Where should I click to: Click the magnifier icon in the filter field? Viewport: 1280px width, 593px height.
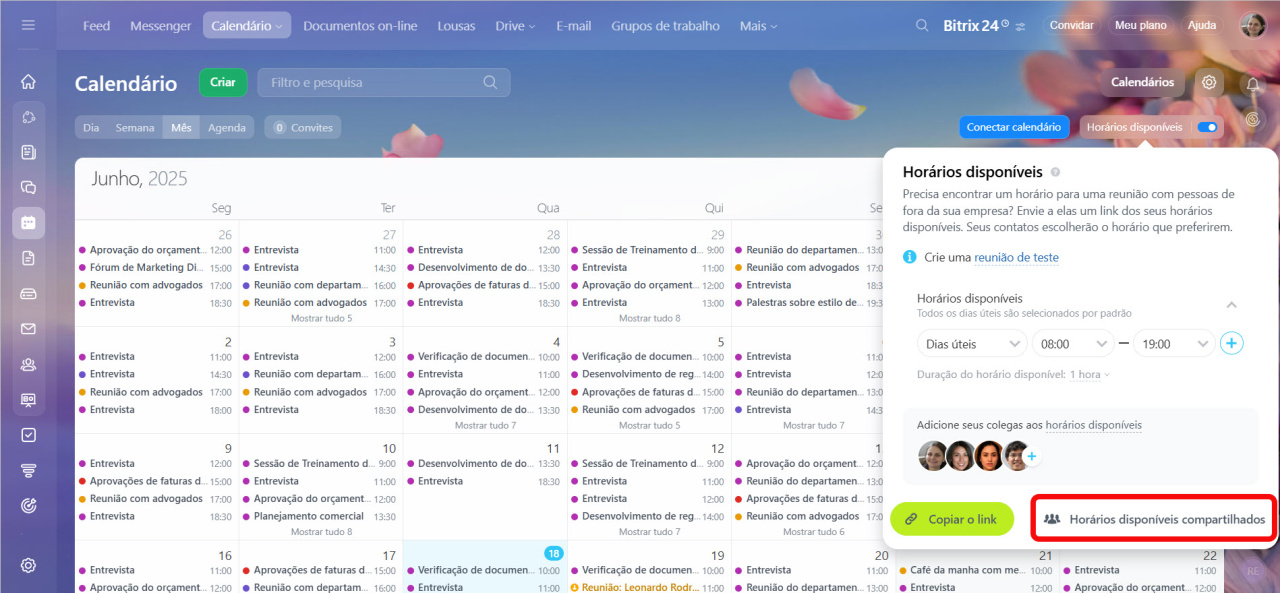[x=490, y=82]
